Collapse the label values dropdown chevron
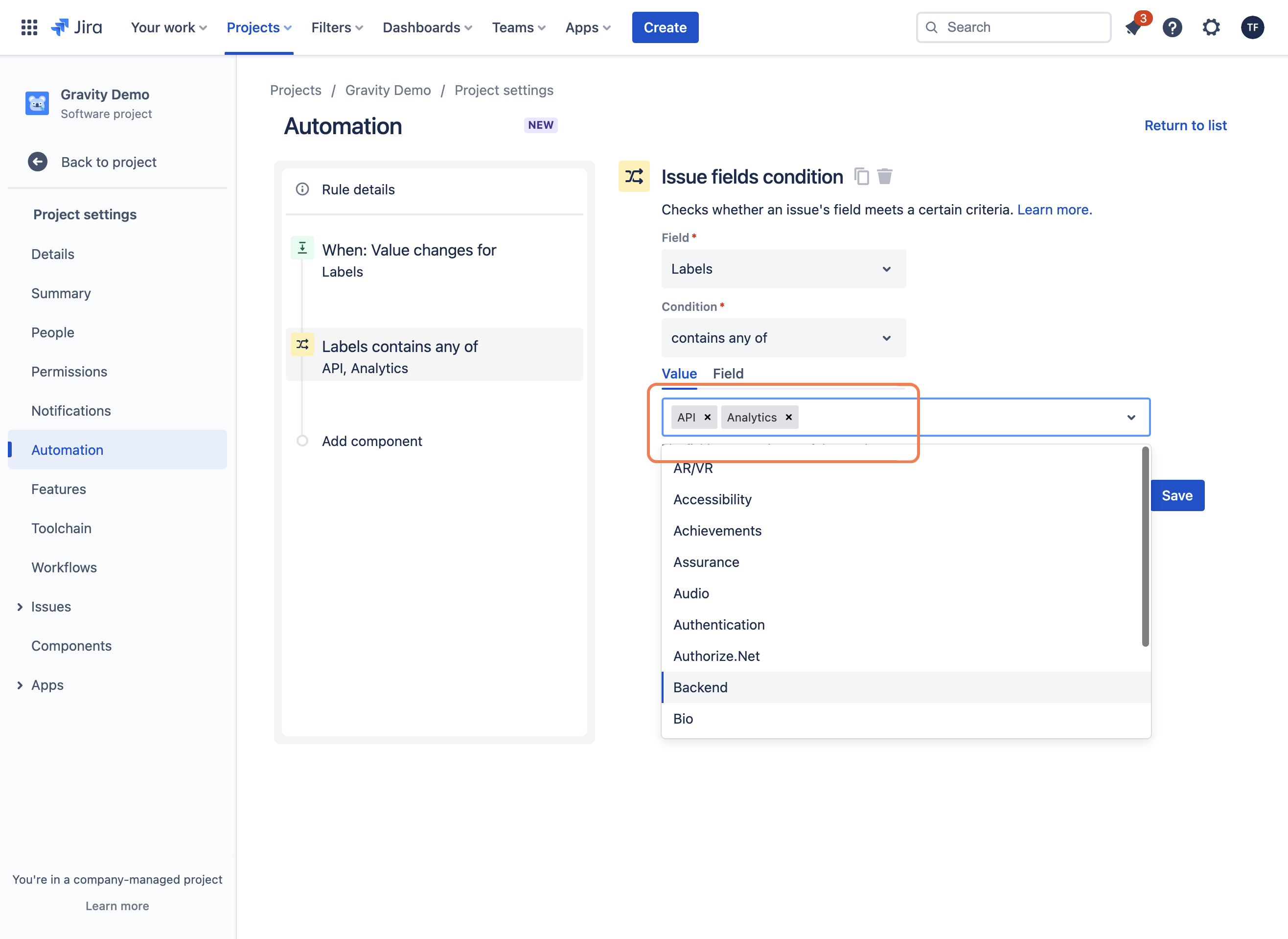 point(1131,417)
